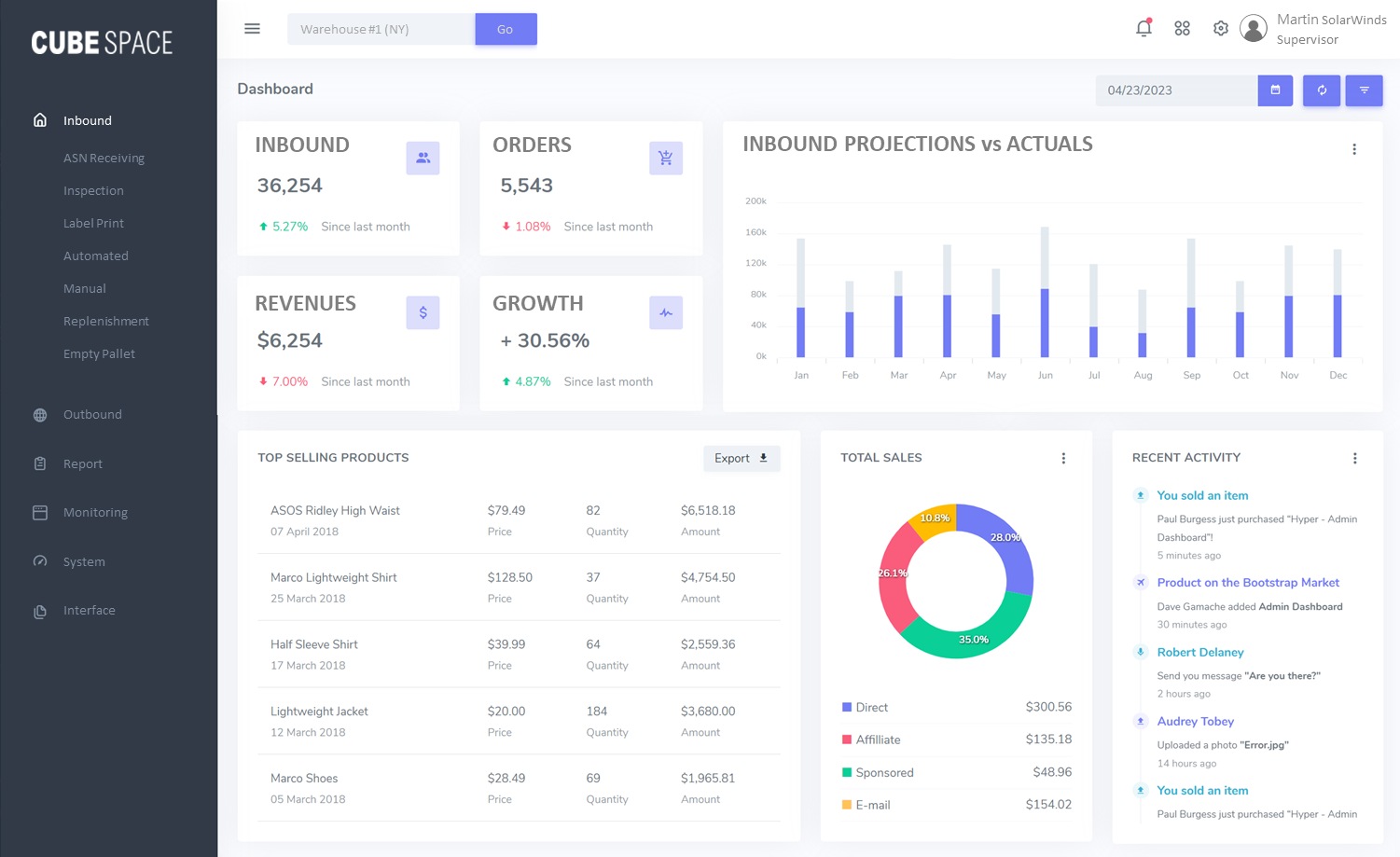Select Half Sleeve Shirt product

coord(314,645)
